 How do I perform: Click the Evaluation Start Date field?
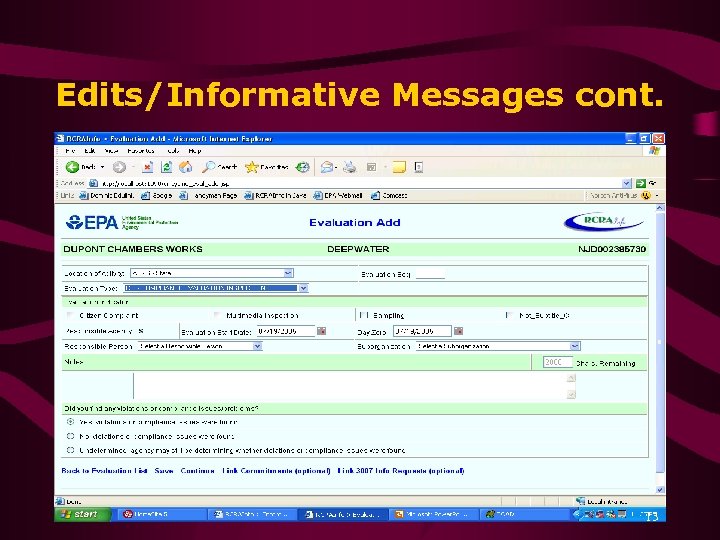click(286, 331)
